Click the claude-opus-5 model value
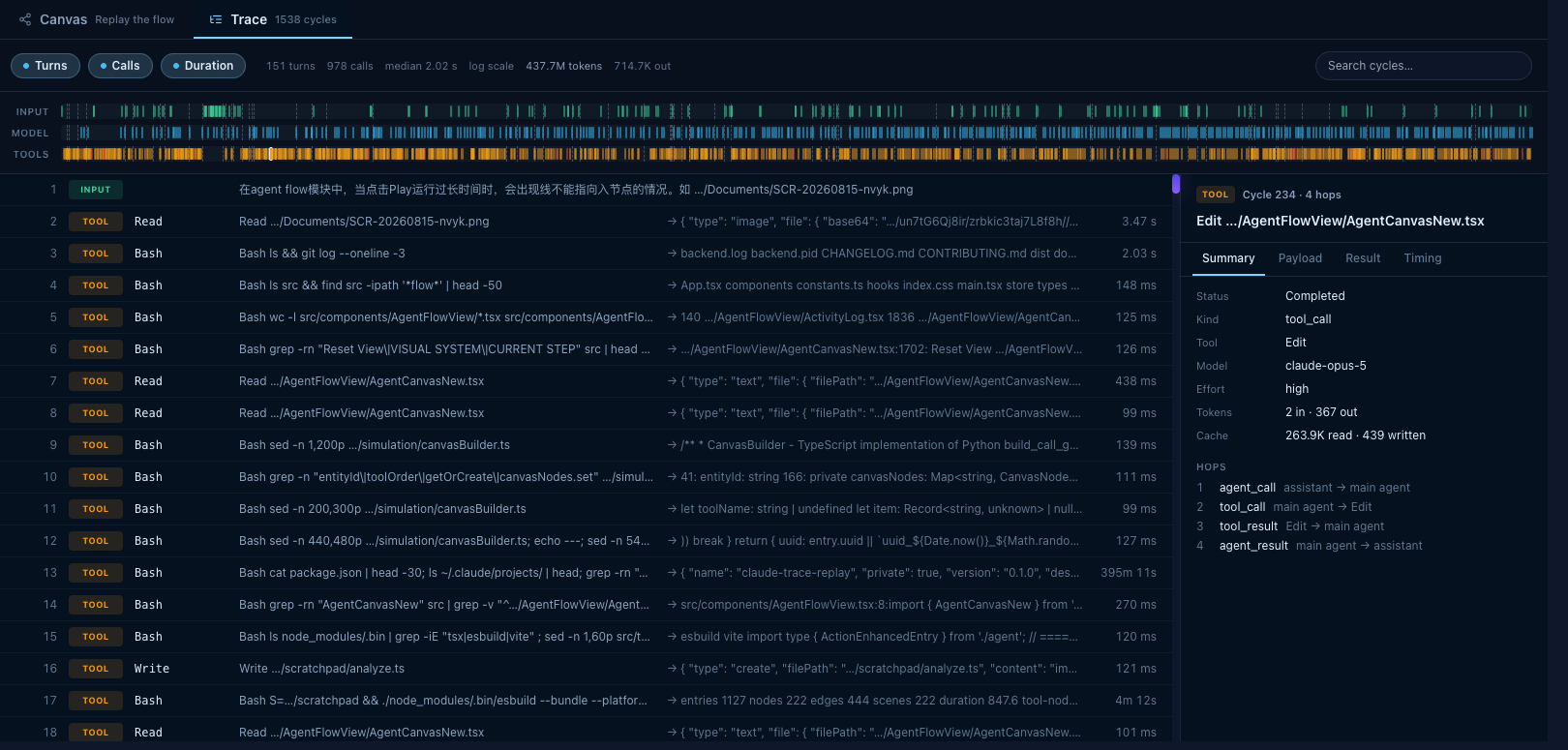The image size is (1568, 750). [1326, 366]
